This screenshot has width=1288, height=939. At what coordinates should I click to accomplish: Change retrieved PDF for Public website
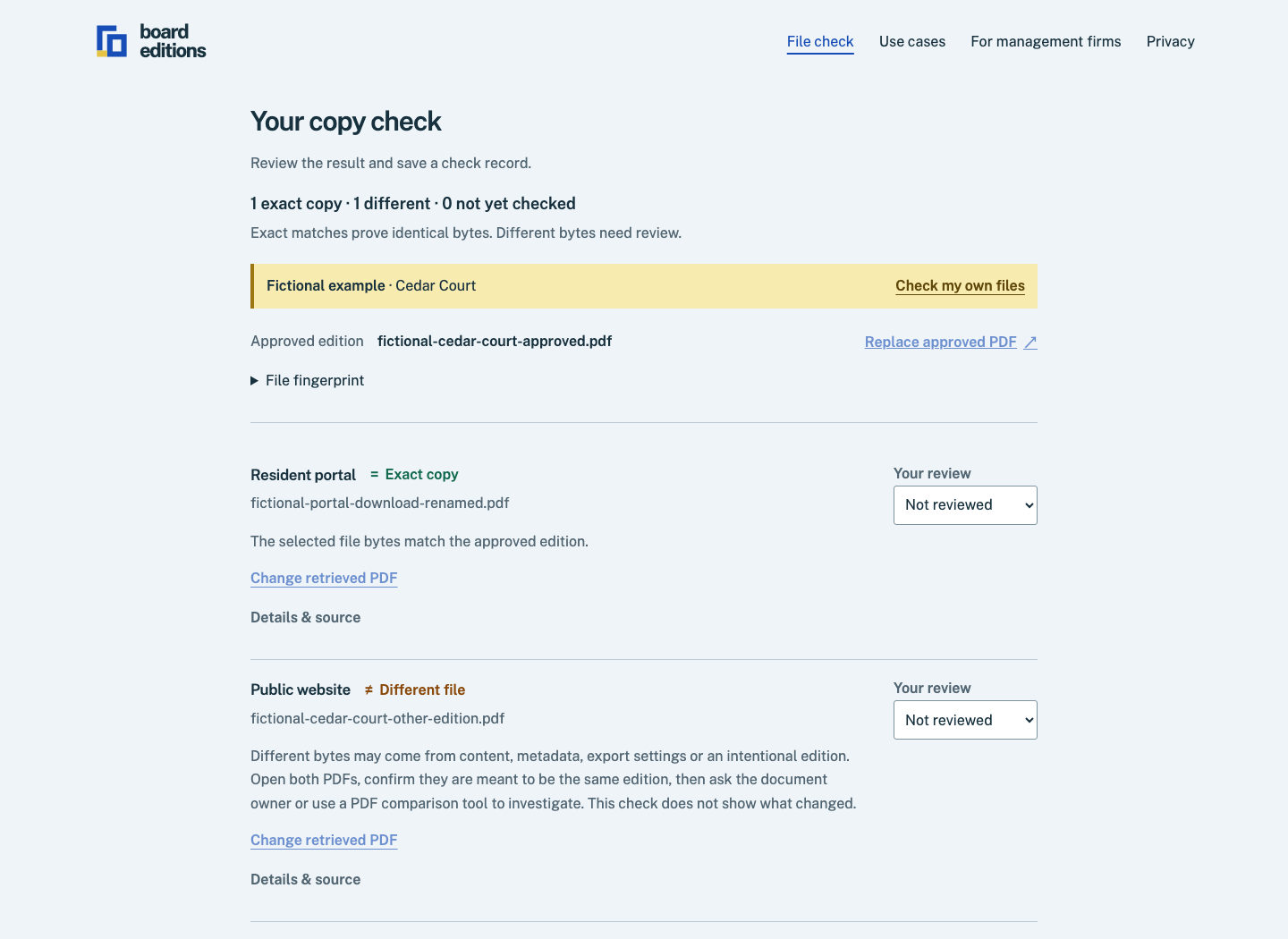tap(324, 841)
